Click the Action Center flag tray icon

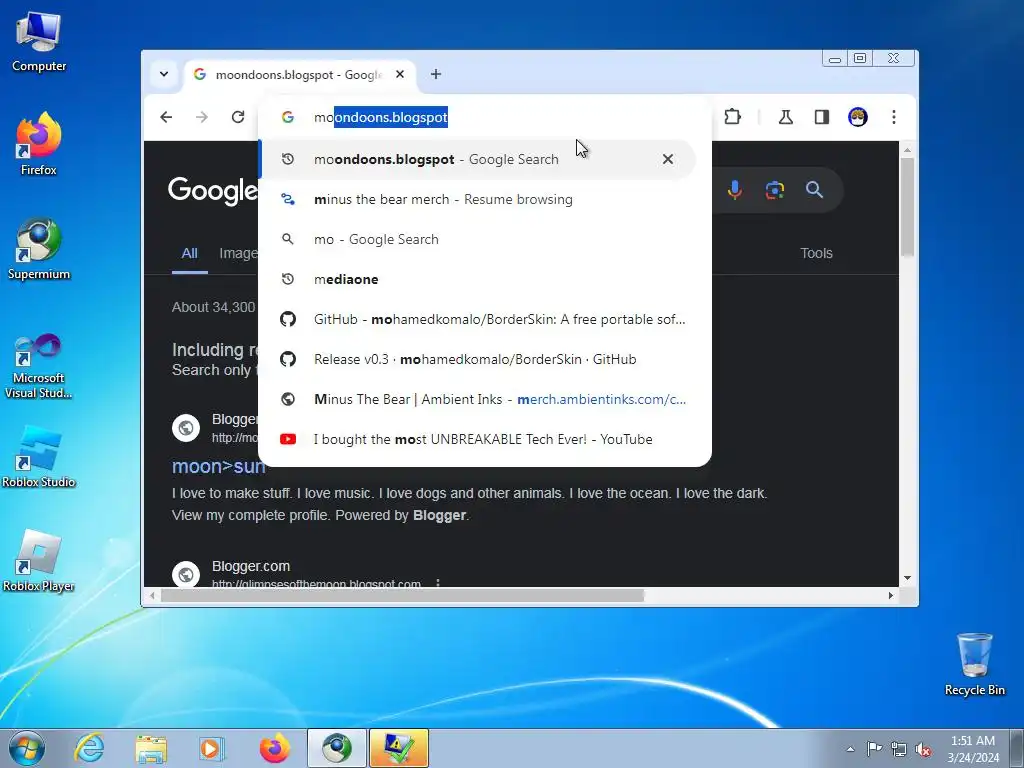pos(874,749)
